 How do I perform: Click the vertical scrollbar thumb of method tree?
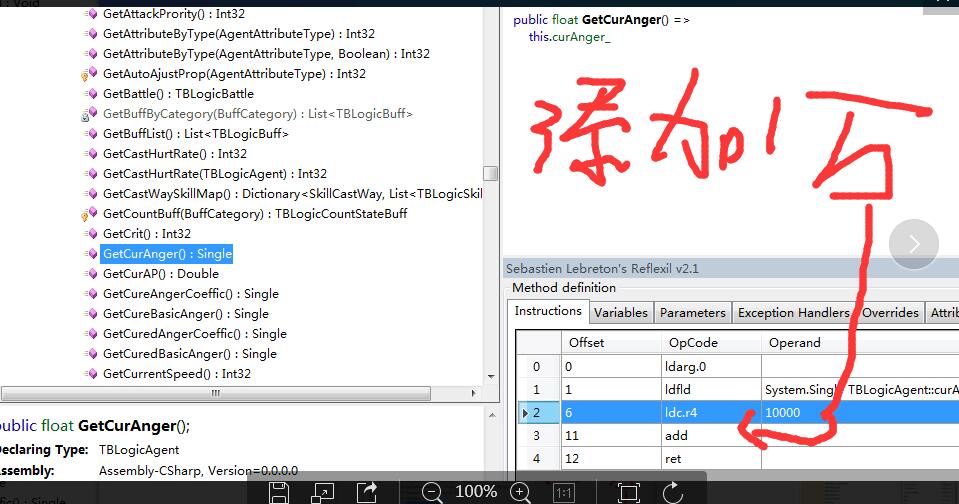(491, 174)
